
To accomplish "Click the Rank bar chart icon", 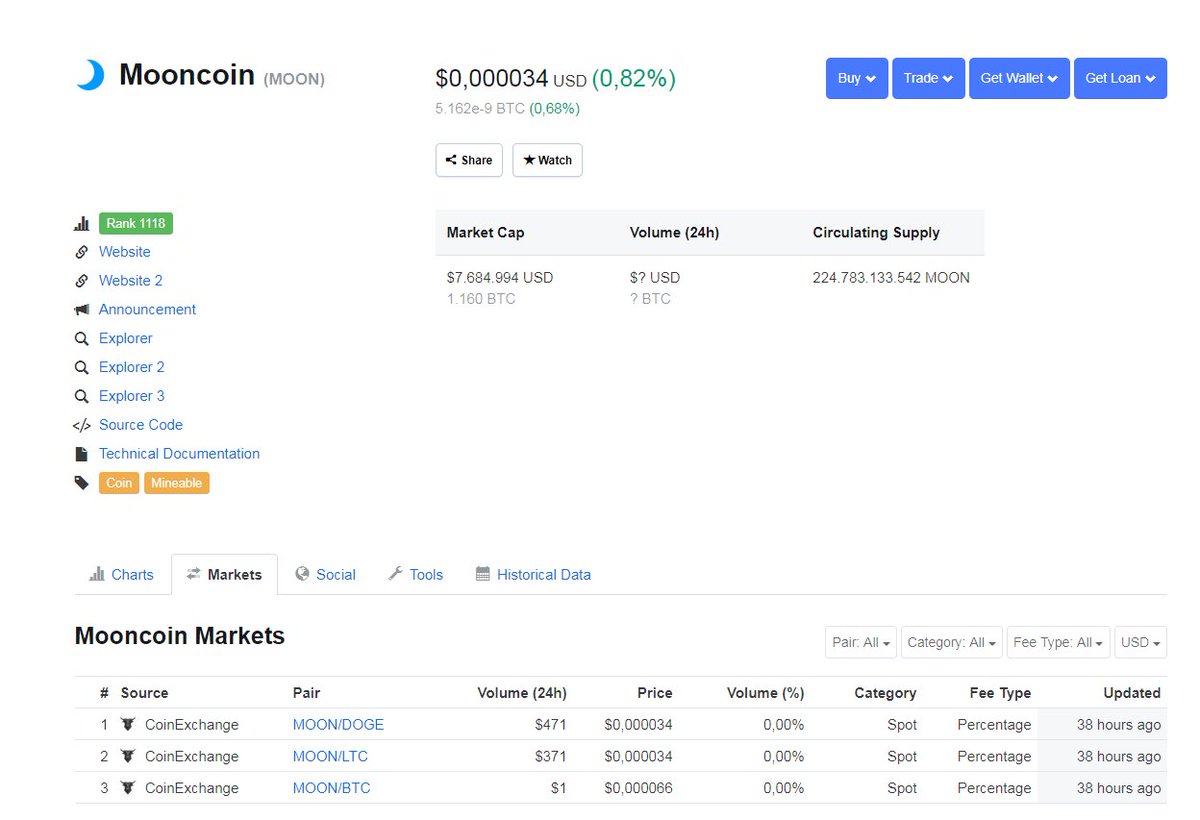I will click(x=82, y=224).
